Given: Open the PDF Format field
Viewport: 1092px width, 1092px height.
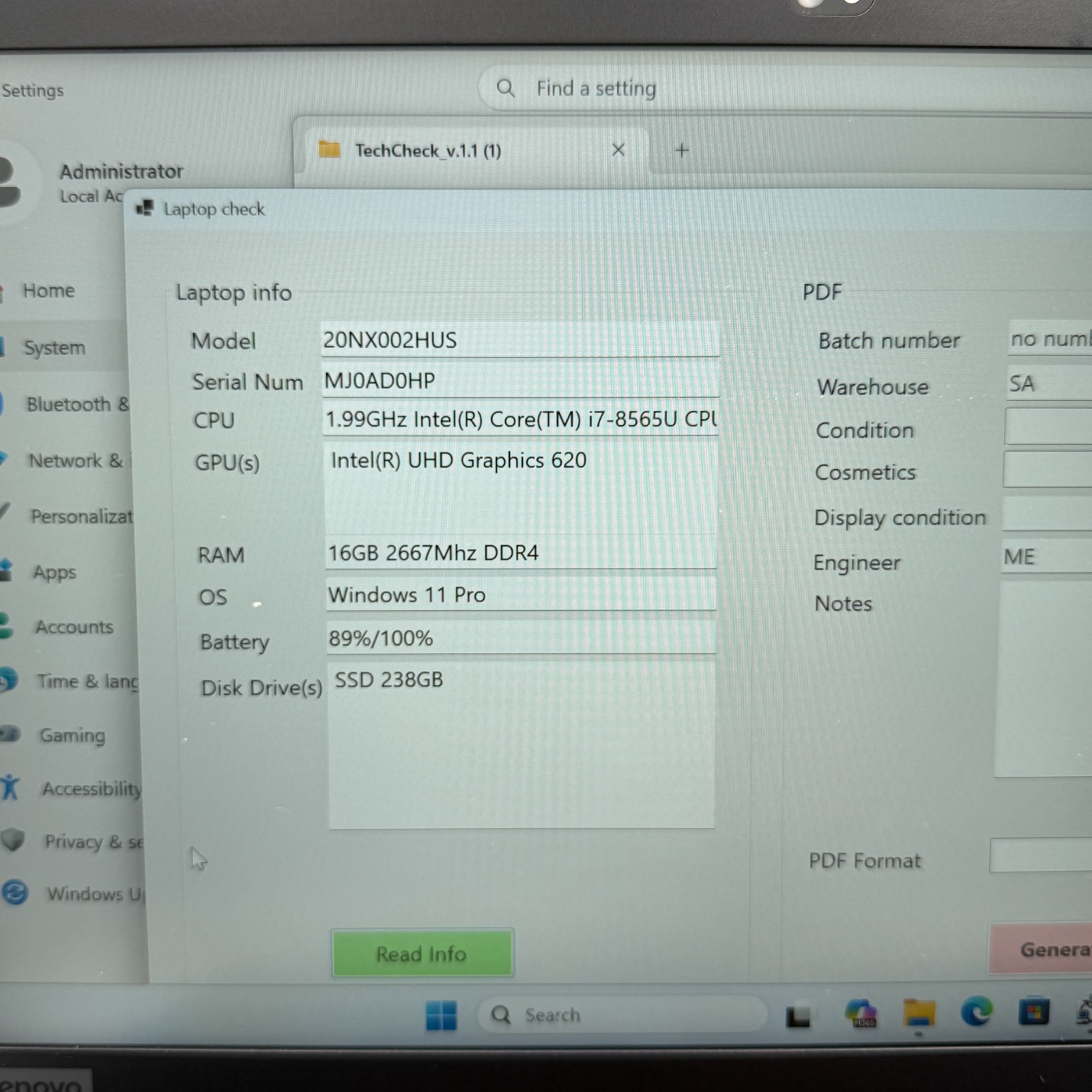Looking at the screenshot, I should point(1041,856).
